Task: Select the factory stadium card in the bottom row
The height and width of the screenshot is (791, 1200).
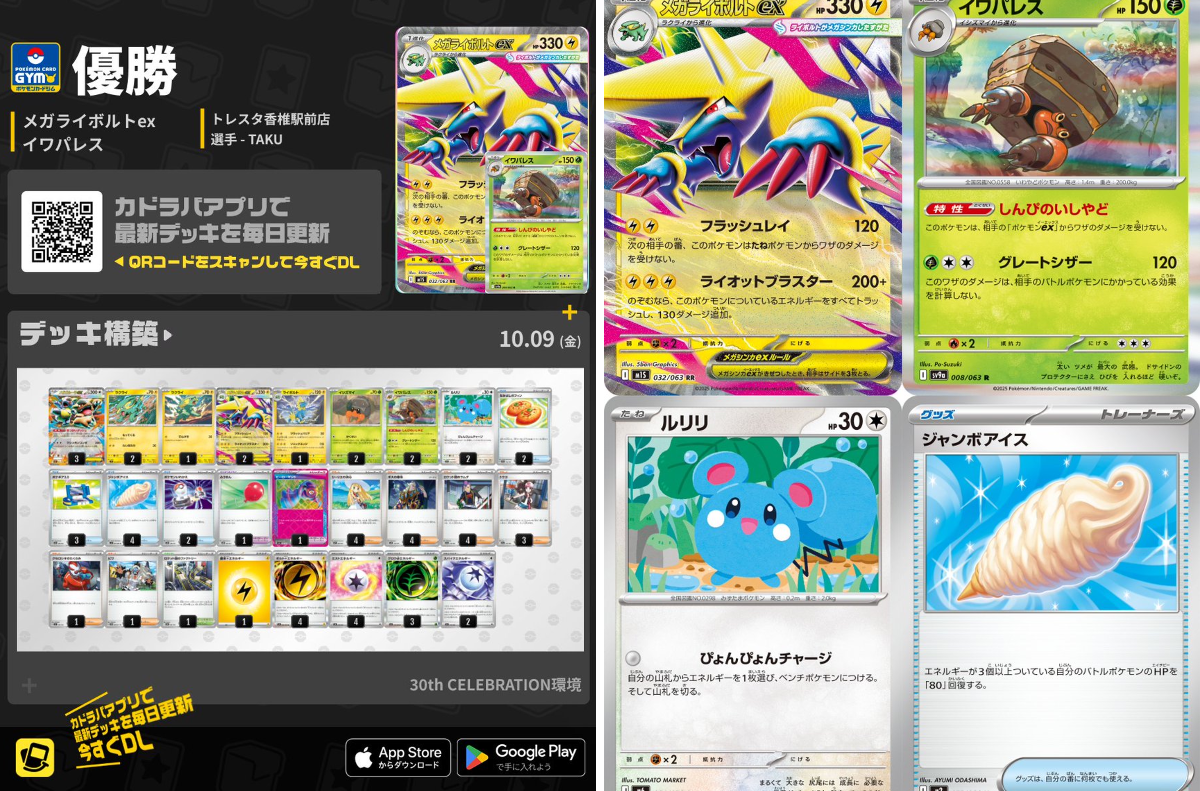Action: point(187,591)
